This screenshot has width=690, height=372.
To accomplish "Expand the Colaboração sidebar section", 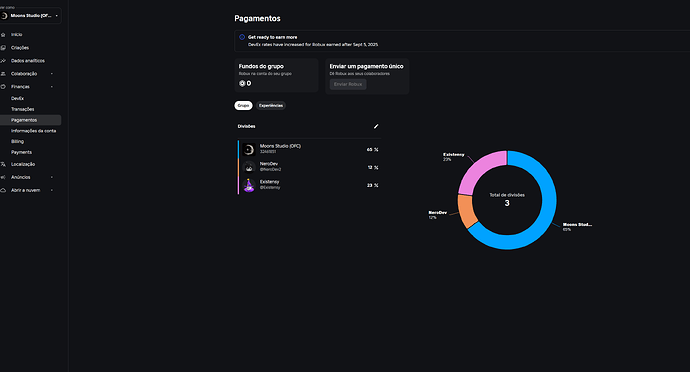I will point(51,74).
